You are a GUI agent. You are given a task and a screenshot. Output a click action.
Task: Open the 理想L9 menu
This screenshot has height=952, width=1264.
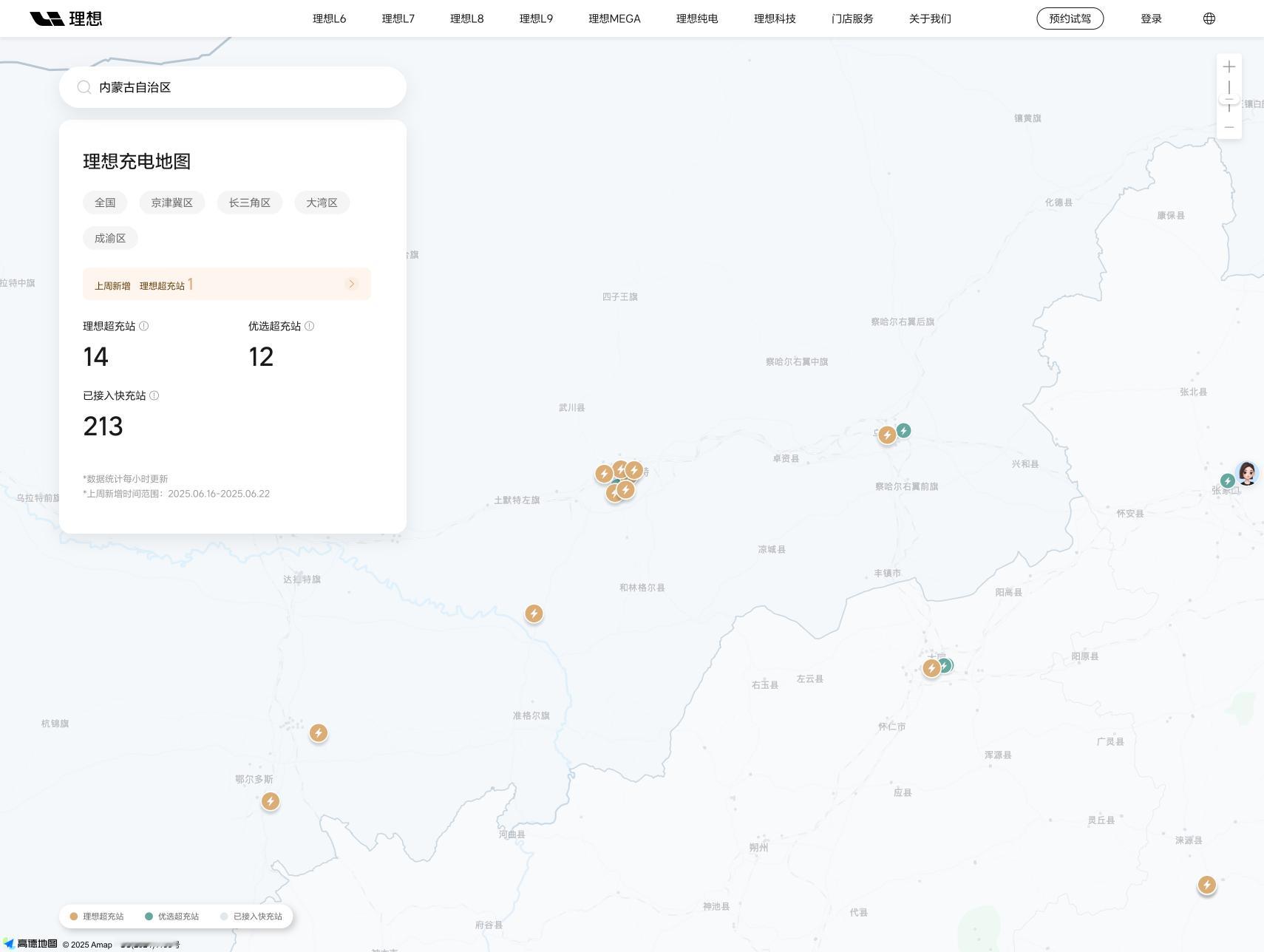click(536, 18)
